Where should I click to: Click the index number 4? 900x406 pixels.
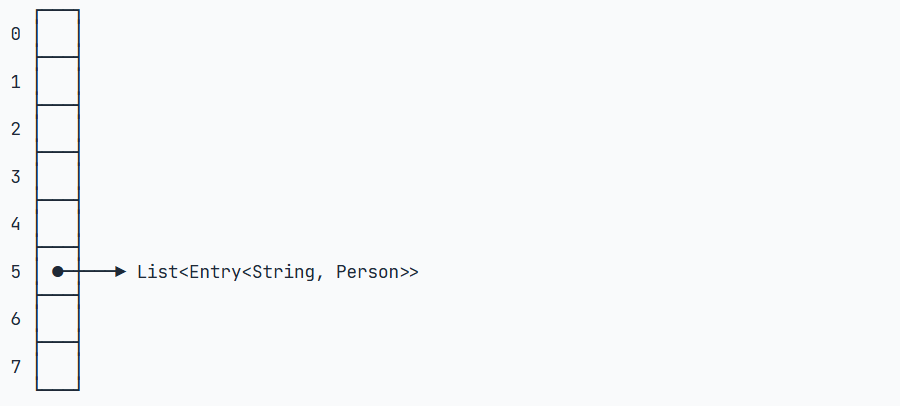pos(15,224)
